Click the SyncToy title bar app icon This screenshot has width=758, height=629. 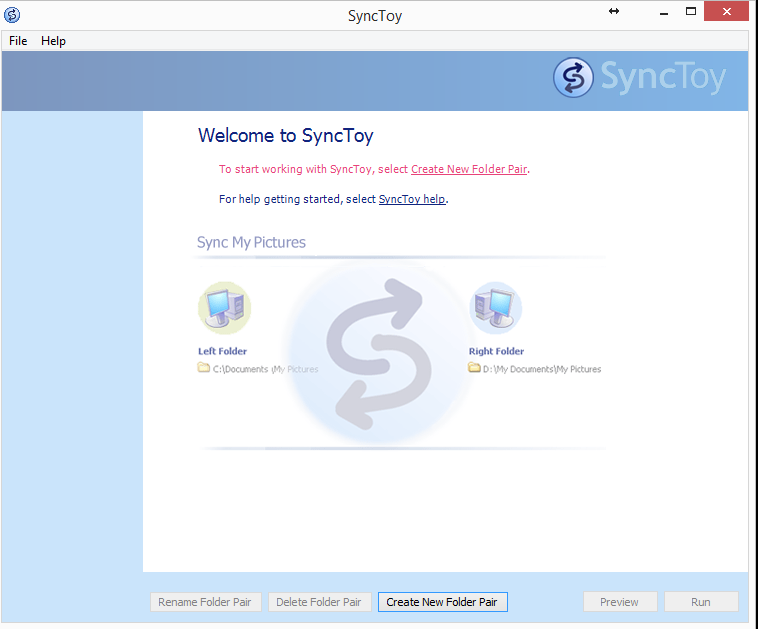(x=12, y=15)
